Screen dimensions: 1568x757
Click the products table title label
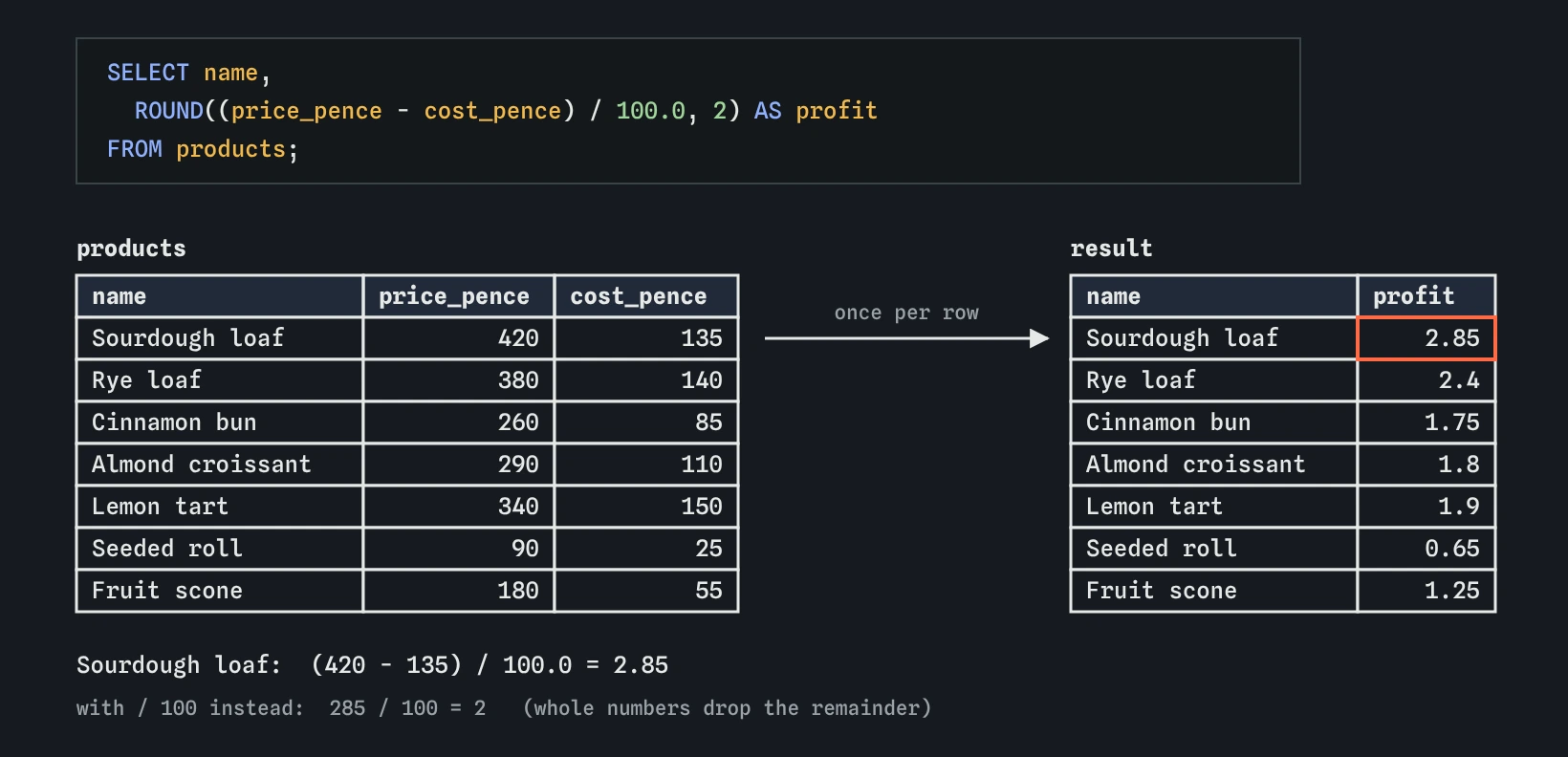pos(131,249)
